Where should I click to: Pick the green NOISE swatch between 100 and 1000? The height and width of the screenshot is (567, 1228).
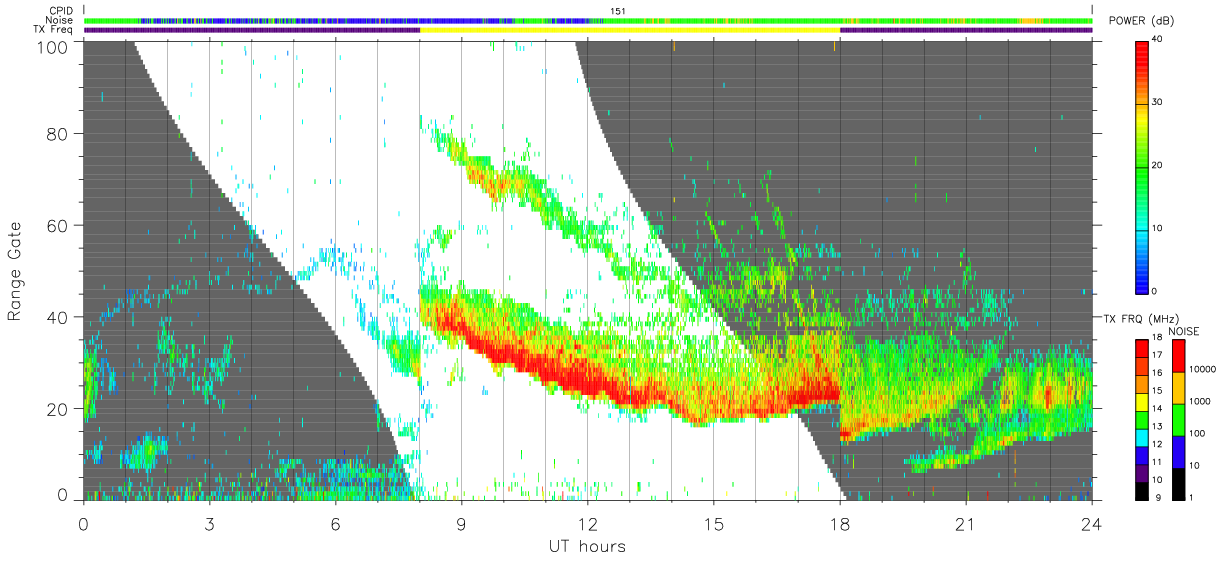point(1180,420)
